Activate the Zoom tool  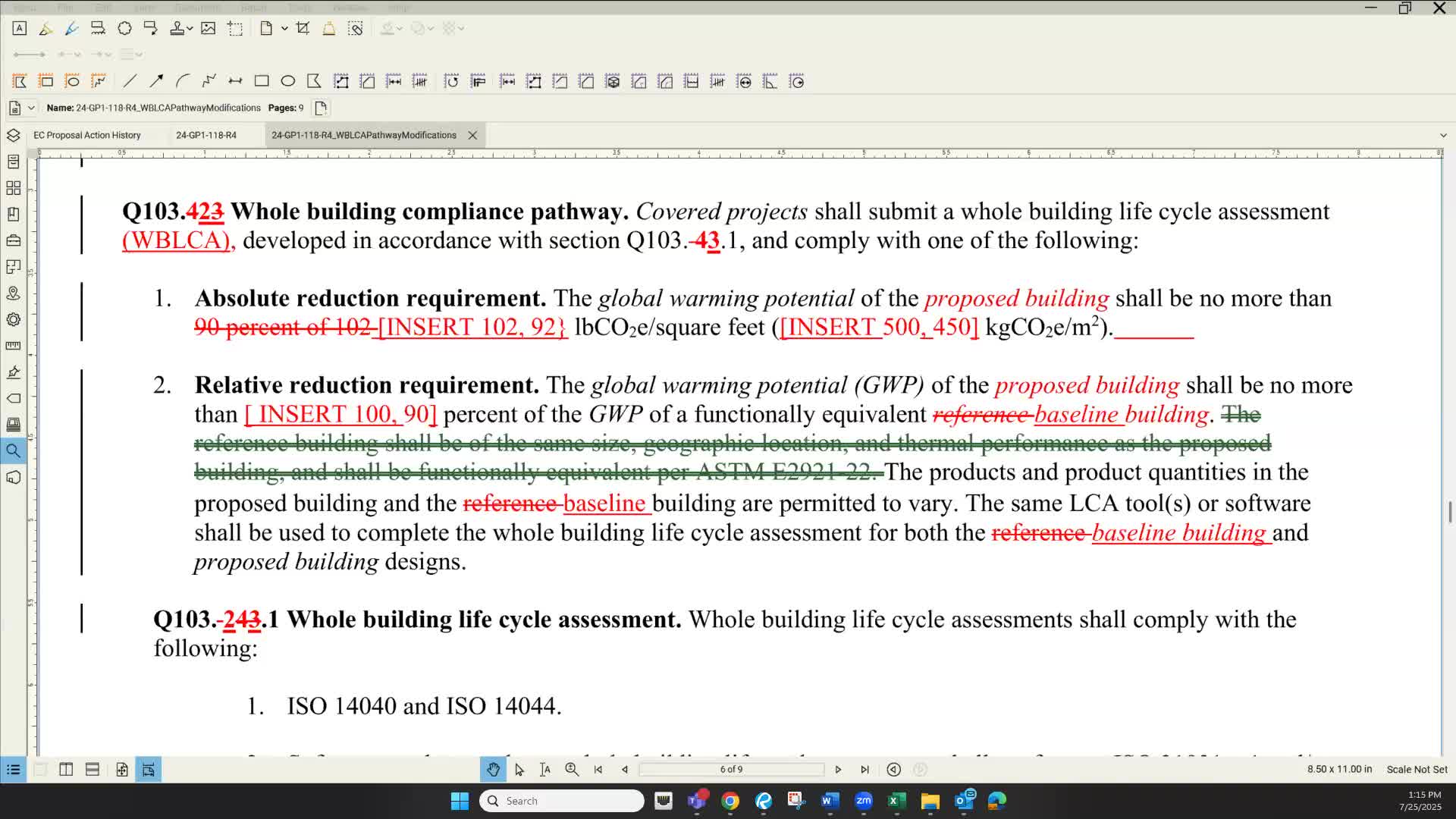(x=572, y=770)
